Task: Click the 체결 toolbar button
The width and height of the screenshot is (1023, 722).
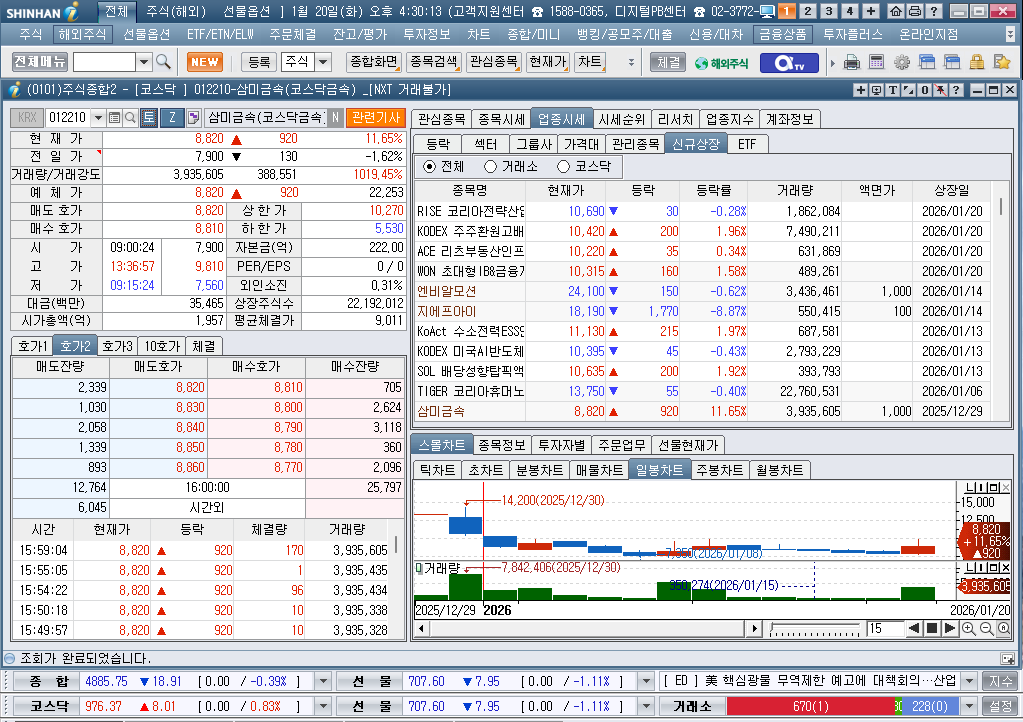Action: tap(669, 63)
